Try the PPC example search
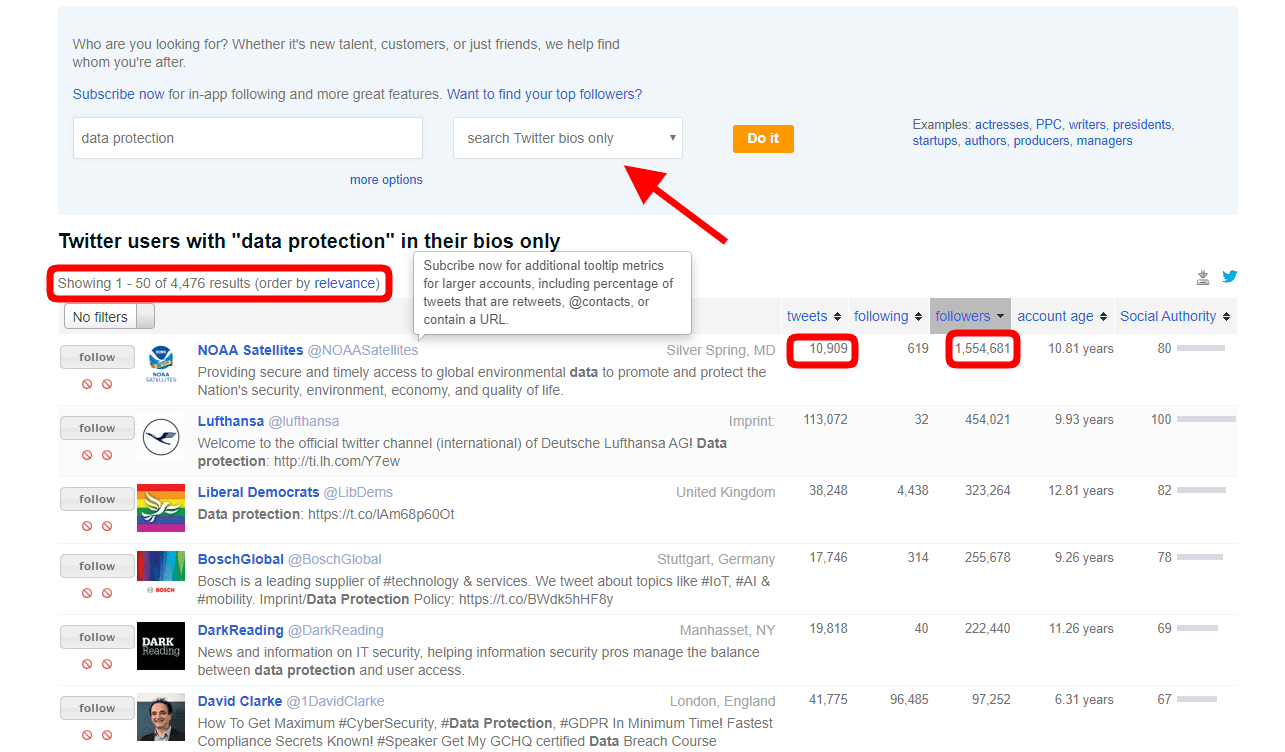 click(1048, 125)
